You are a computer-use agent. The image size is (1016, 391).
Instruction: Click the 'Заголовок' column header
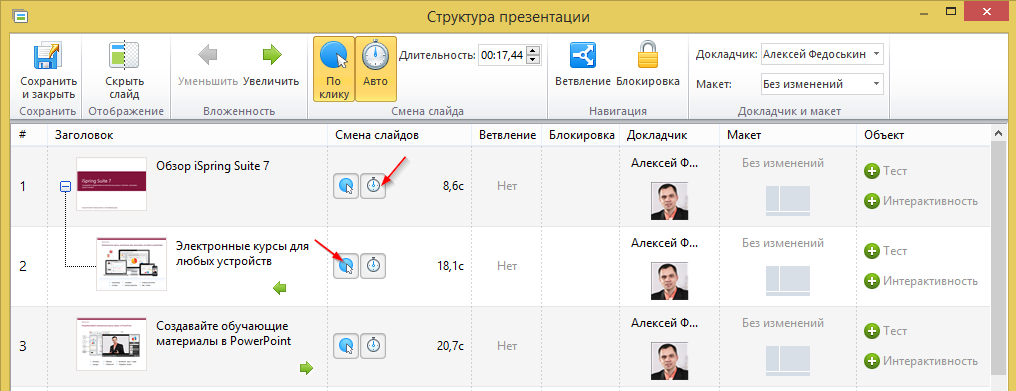pyautogui.click(x=84, y=135)
